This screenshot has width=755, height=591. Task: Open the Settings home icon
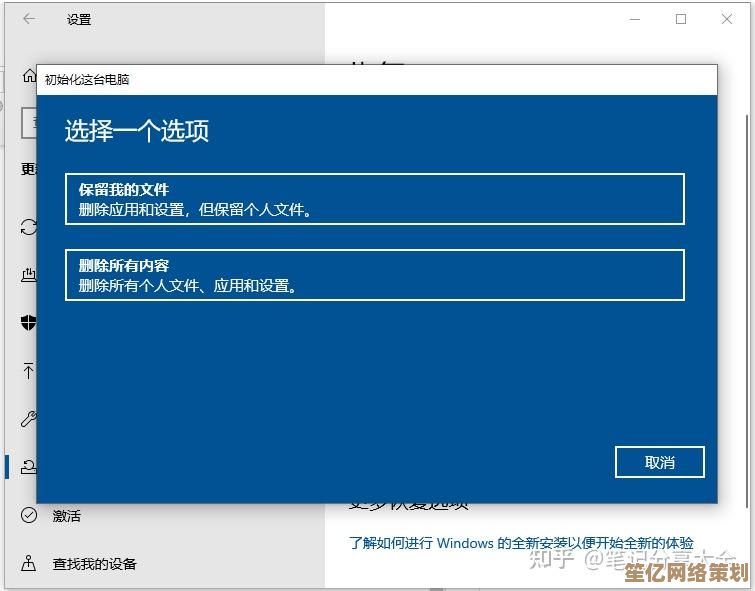(x=29, y=76)
